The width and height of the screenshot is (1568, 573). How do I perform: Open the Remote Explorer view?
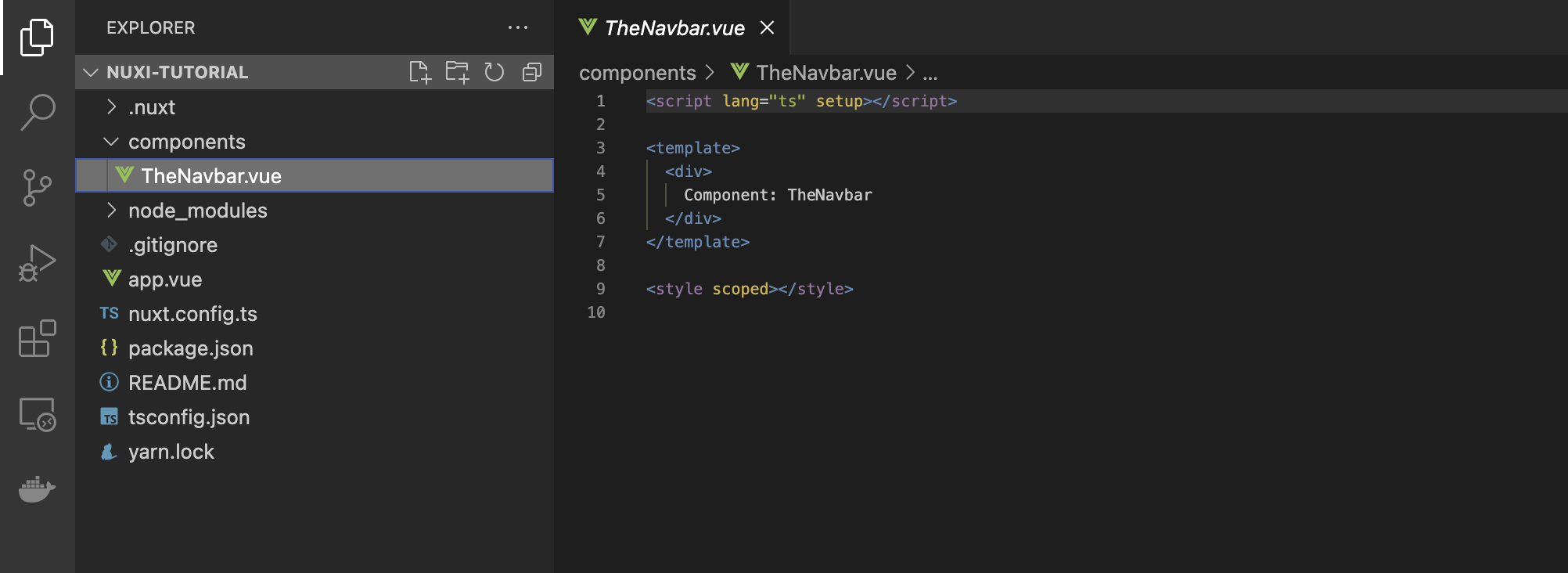click(37, 414)
